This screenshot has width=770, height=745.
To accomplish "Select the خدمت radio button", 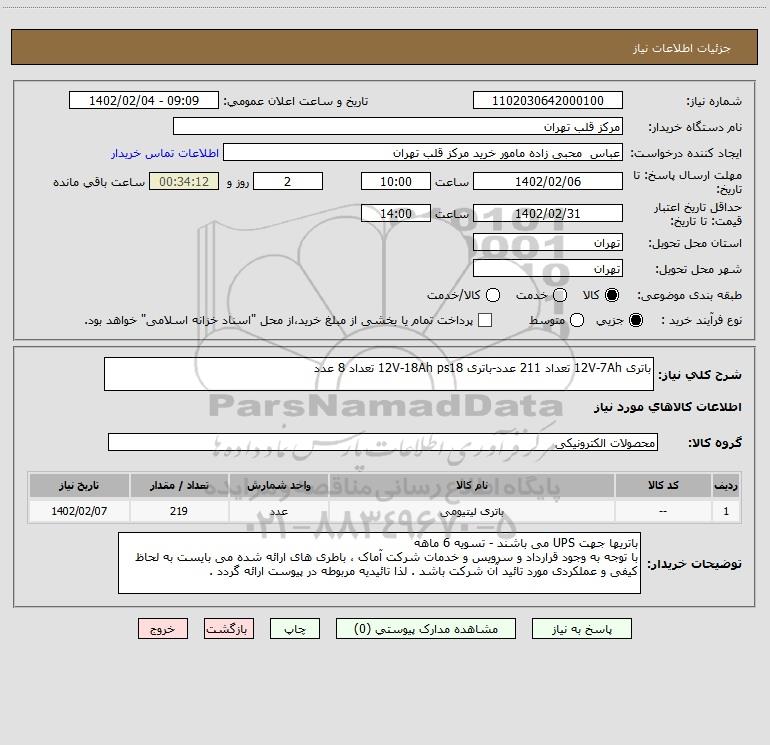I will pos(560,295).
